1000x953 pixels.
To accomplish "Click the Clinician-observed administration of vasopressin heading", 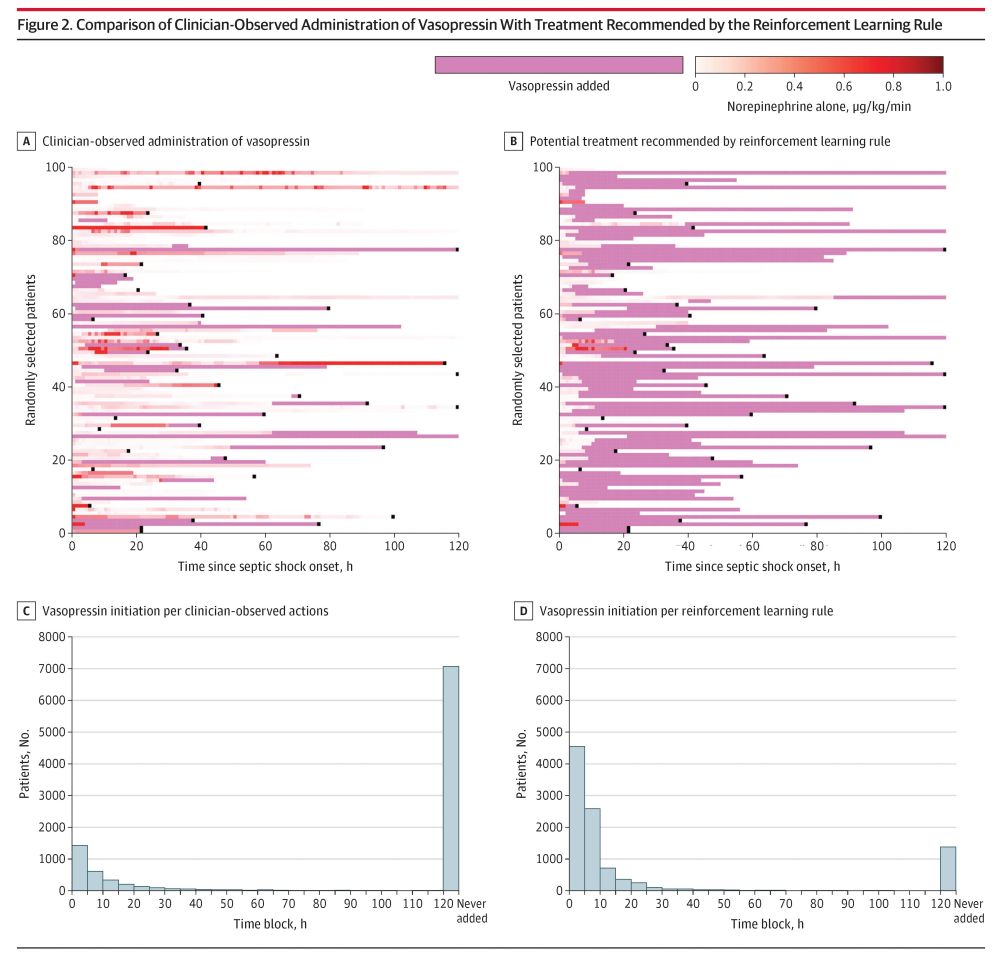I will pos(176,142).
